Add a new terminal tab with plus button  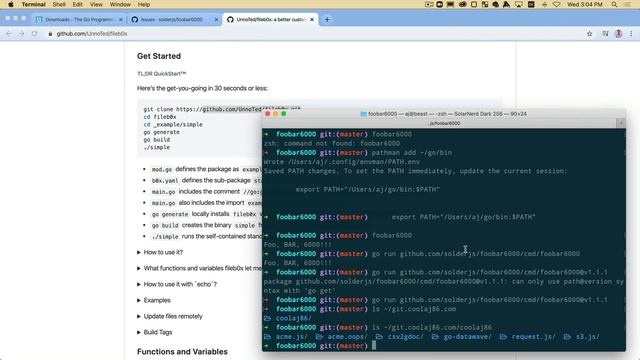(x=621, y=123)
